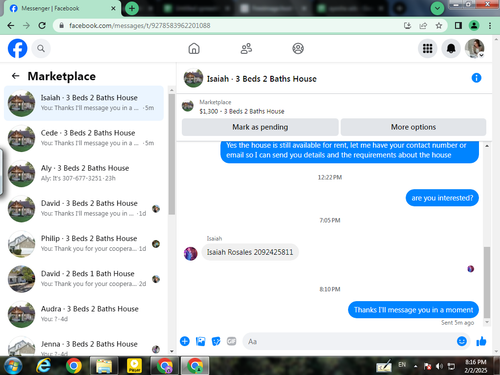Show hidden system tray icons
Screen dimensions: 500x375
pos(415,366)
